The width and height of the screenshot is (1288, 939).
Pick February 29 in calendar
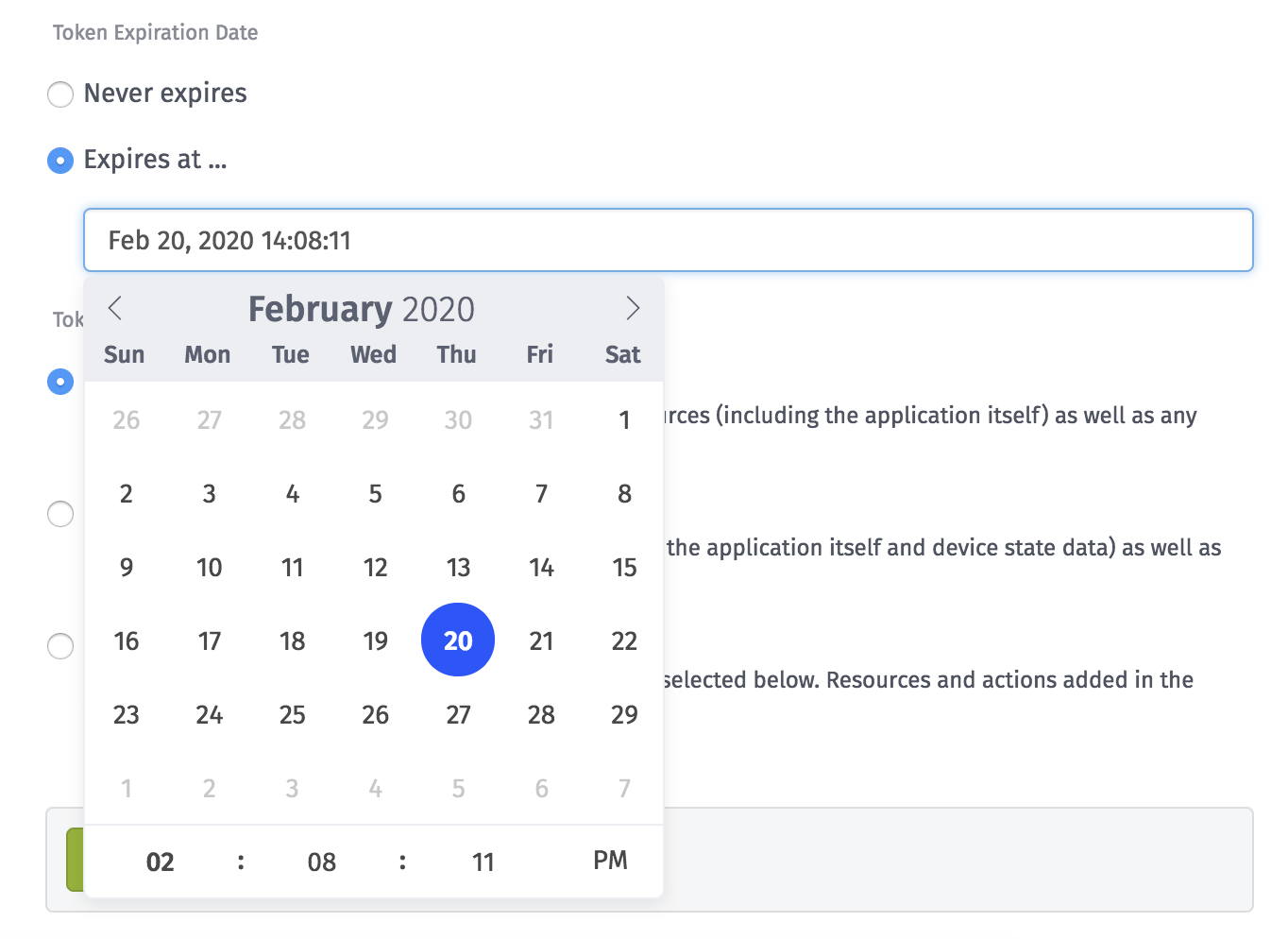624,714
